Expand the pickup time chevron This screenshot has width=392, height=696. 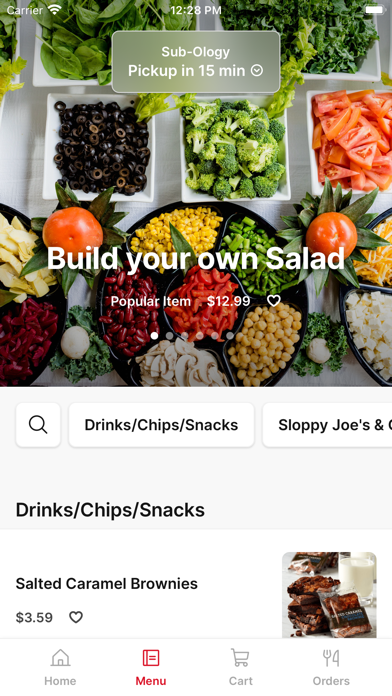(257, 70)
